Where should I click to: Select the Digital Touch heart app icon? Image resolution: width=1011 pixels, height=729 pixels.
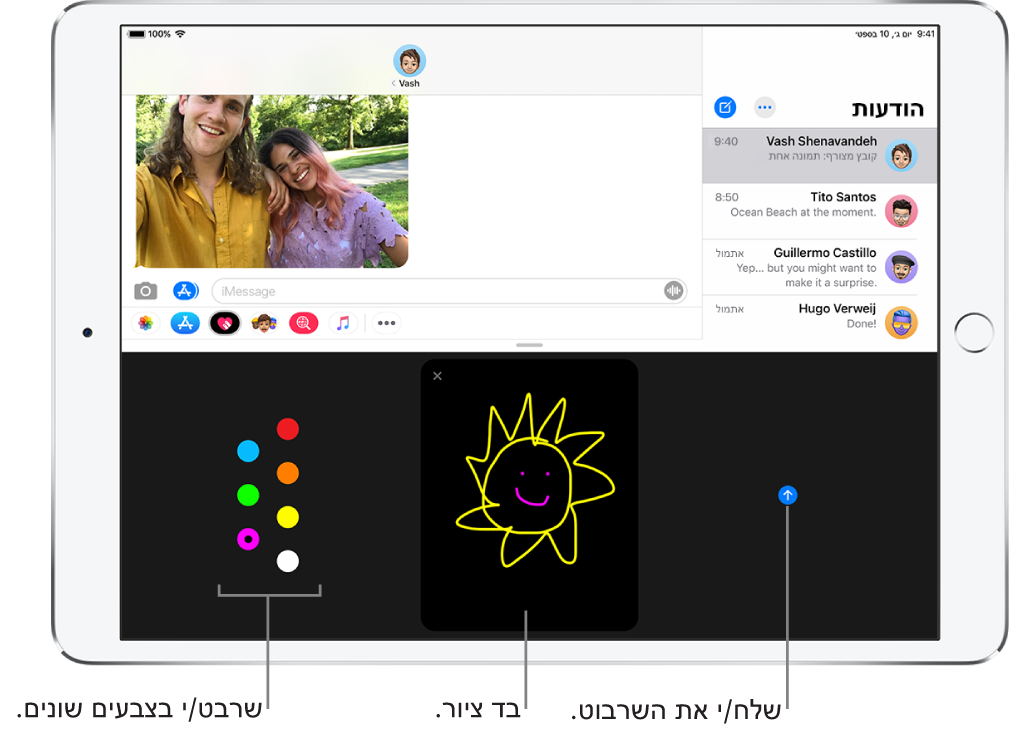[225, 323]
